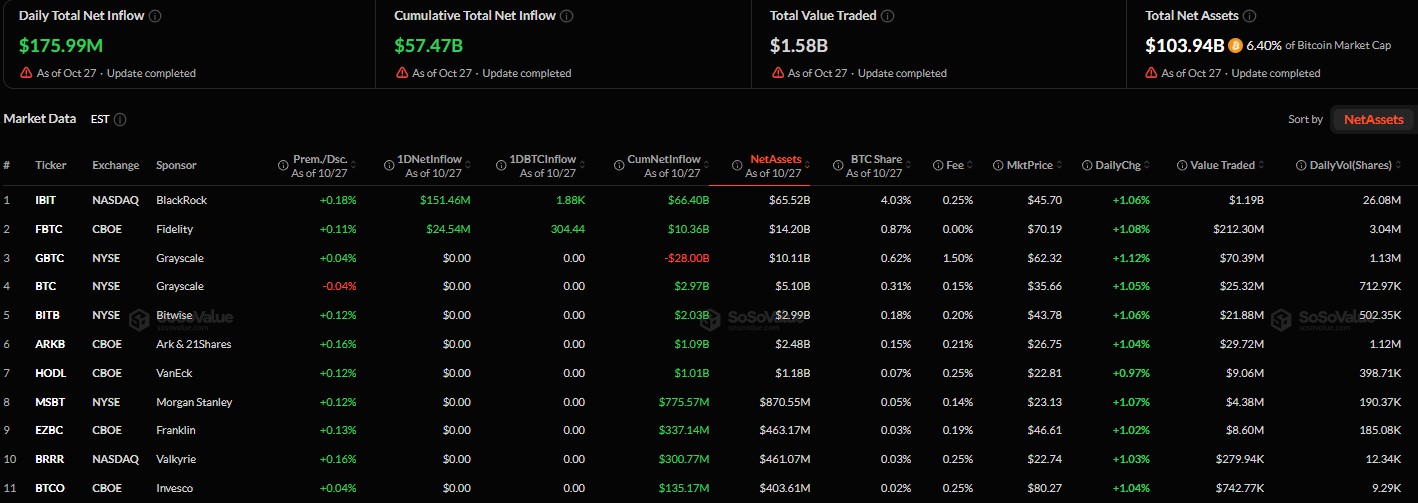Click the BlackRock sponsor cell
Viewport: 1418px width, 503px height.
coord(181,200)
